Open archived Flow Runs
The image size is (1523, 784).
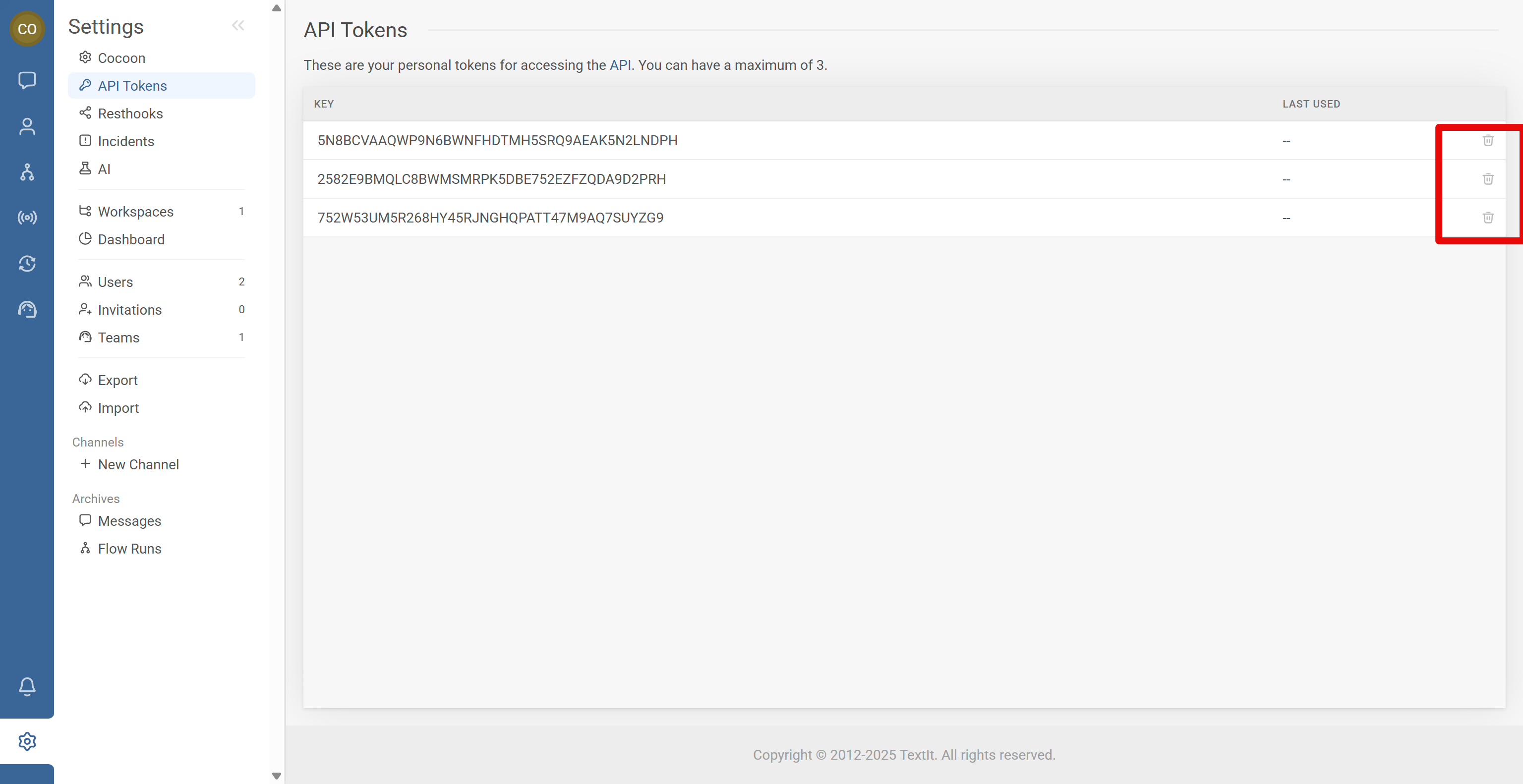pos(129,548)
